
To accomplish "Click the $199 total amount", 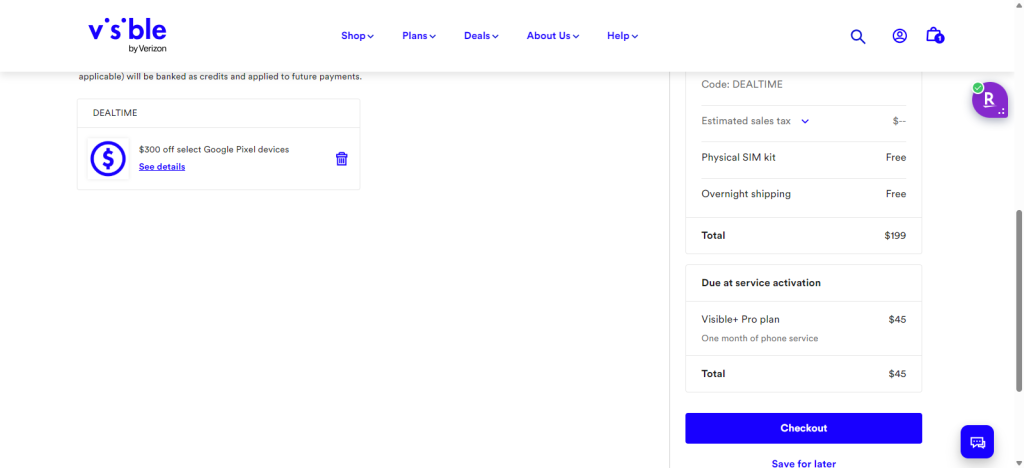I will pos(895,236).
